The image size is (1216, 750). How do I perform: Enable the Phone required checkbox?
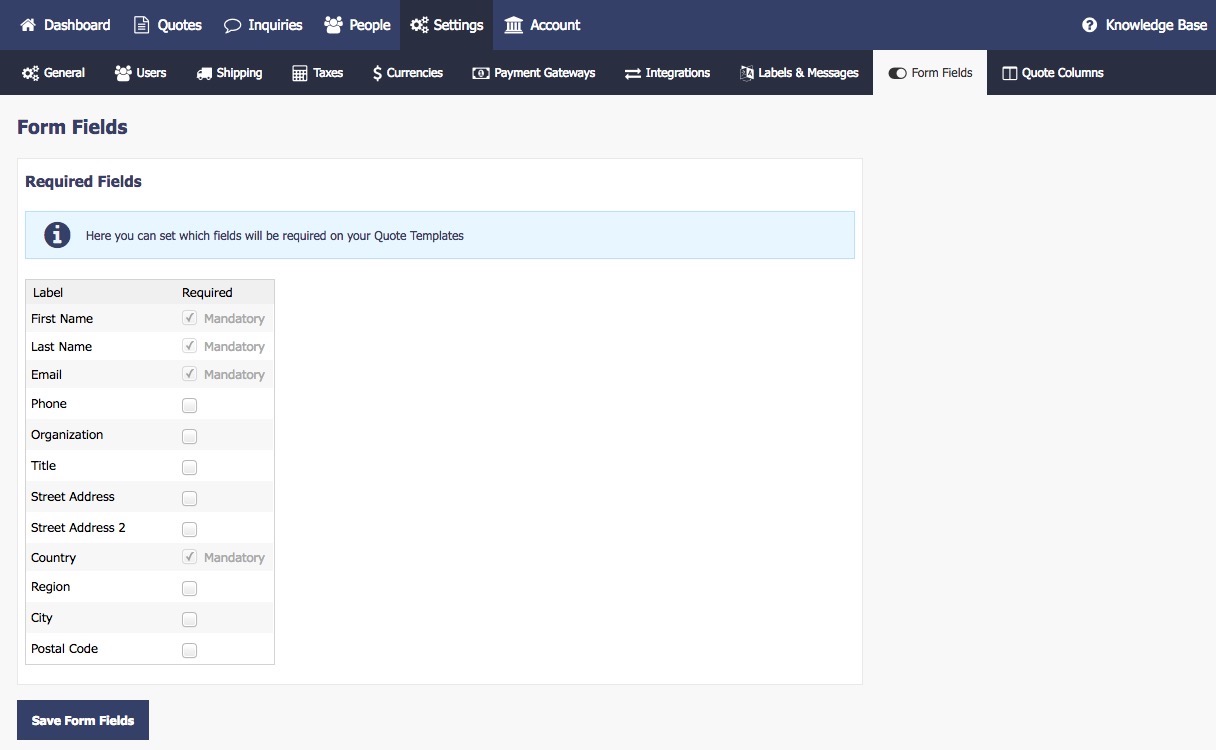click(x=190, y=405)
